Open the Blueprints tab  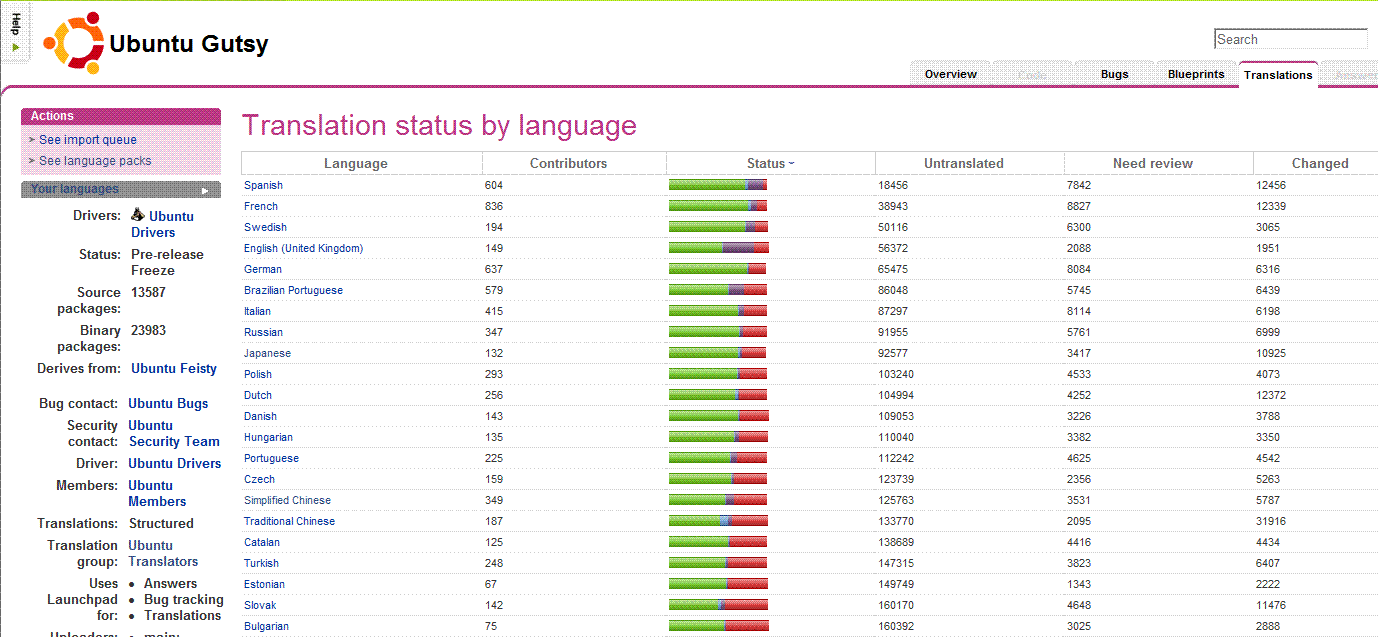(1196, 74)
